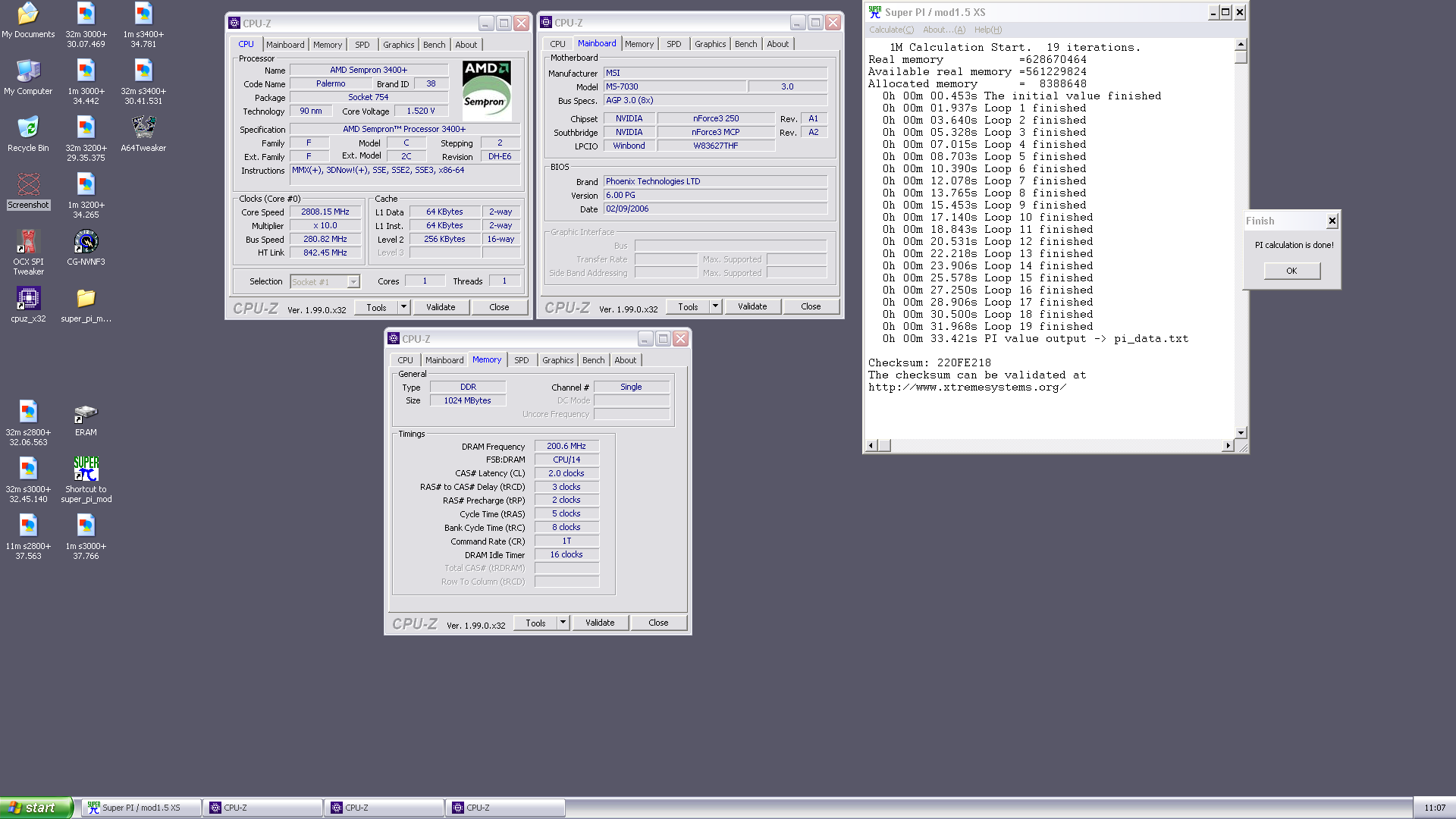Click Close button in the CPU tab window
Image resolution: width=1456 pixels, height=819 pixels.
coord(499,307)
